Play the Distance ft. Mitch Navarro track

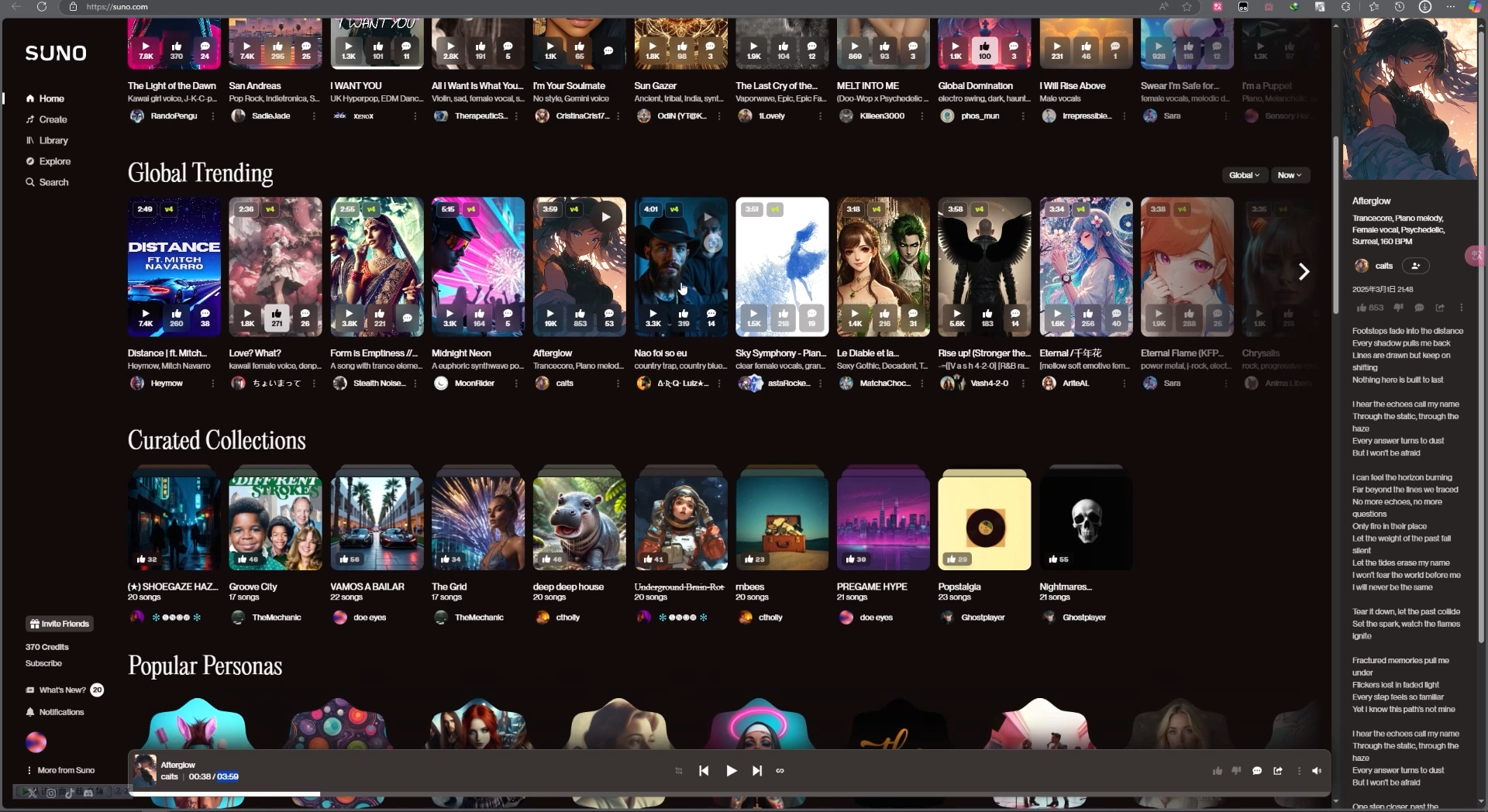(145, 317)
